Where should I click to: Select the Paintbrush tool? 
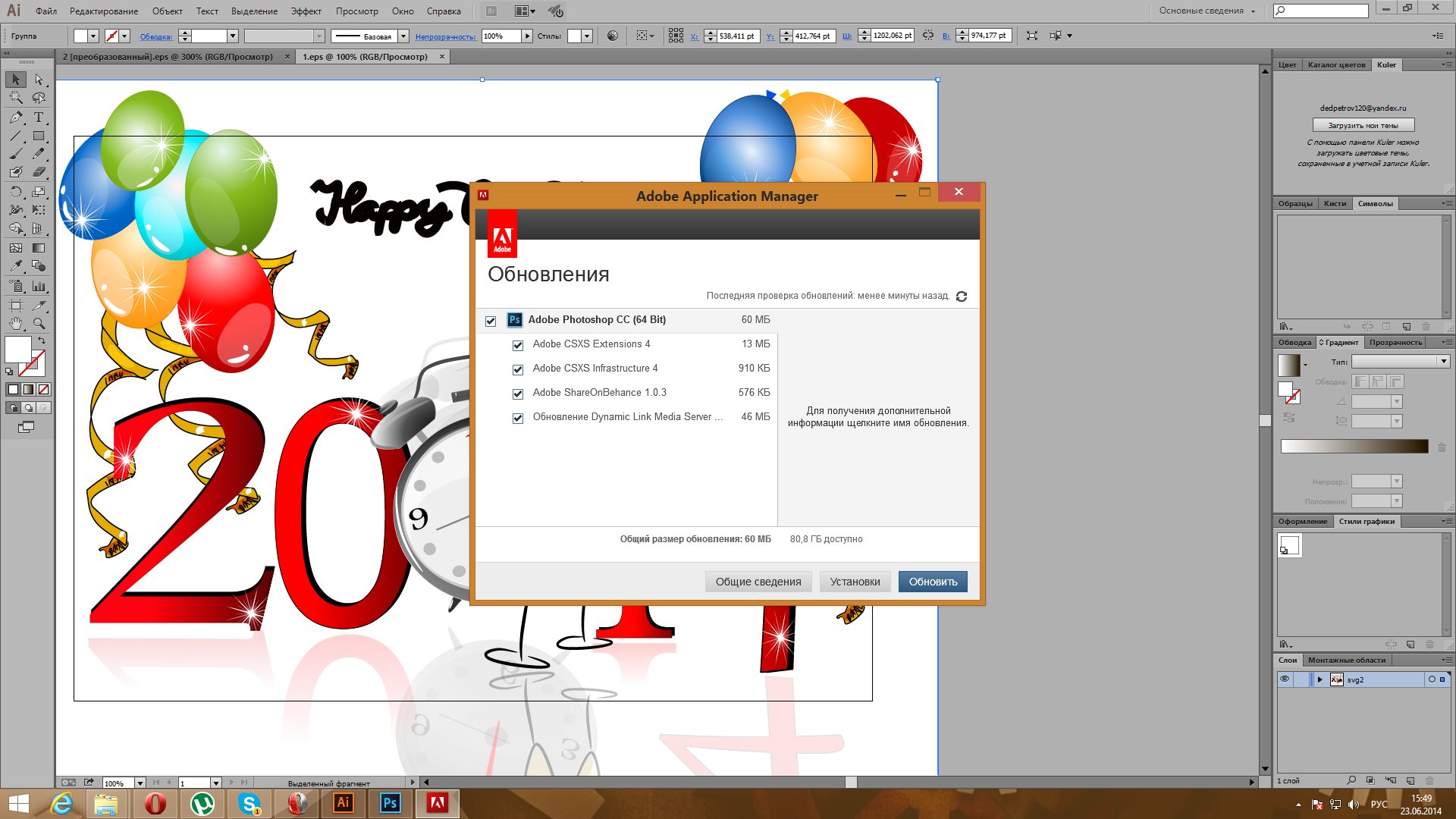16,154
